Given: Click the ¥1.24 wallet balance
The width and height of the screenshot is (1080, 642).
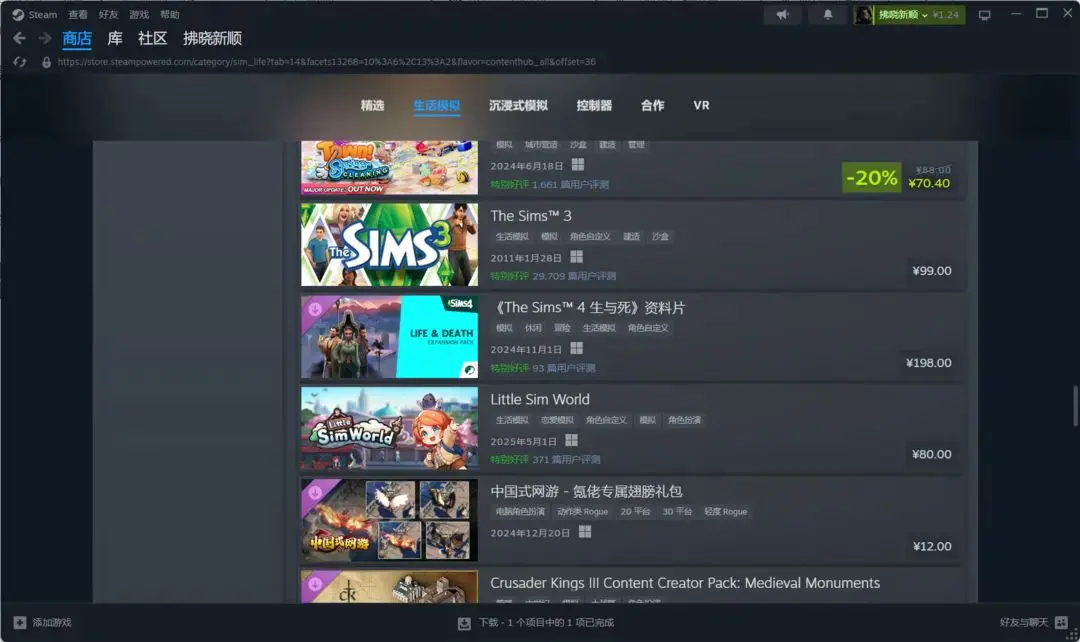Looking at the screenshot, I should 946,14.
